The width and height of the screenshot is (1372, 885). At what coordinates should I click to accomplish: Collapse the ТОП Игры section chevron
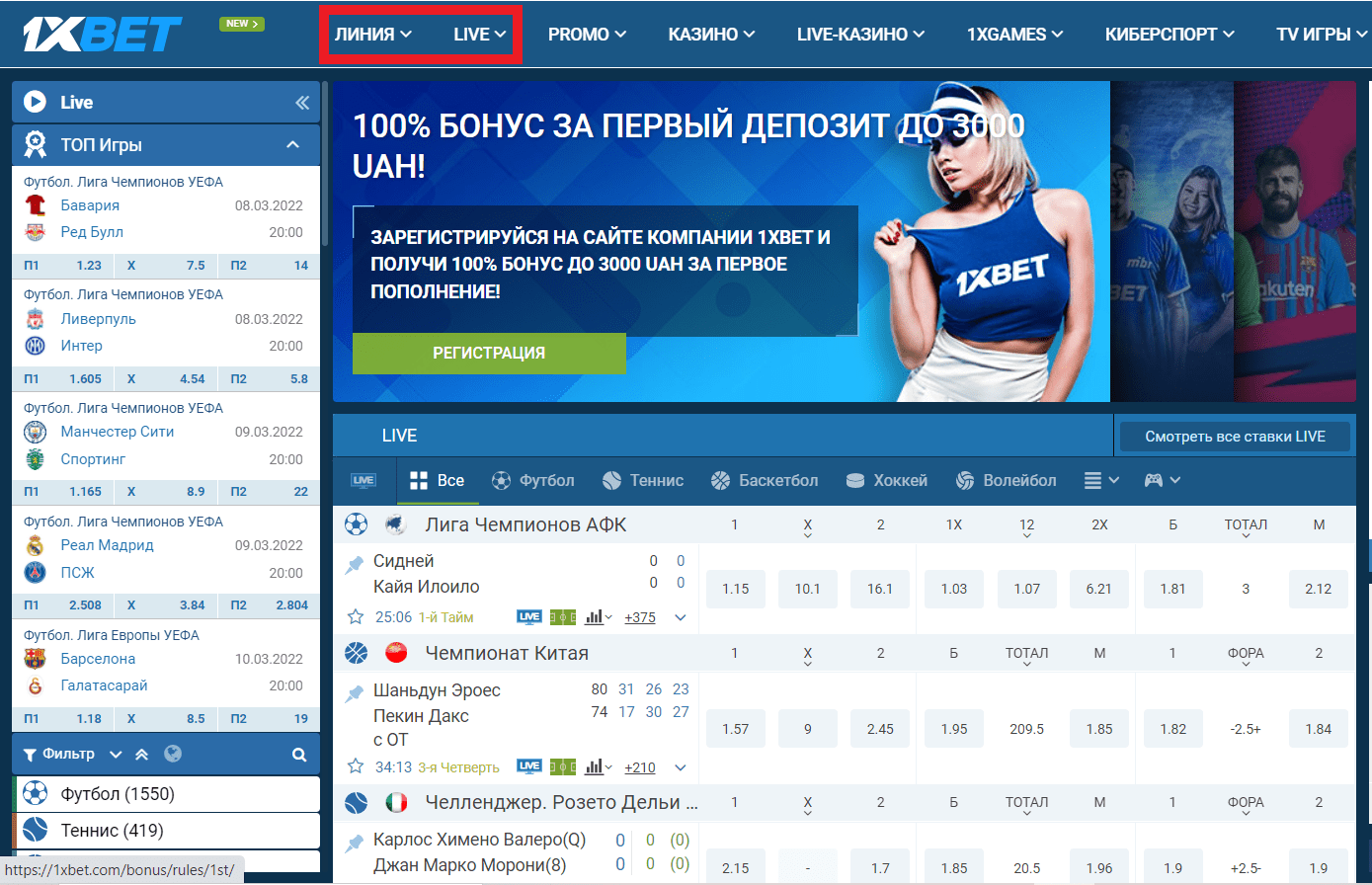point(292,145)
